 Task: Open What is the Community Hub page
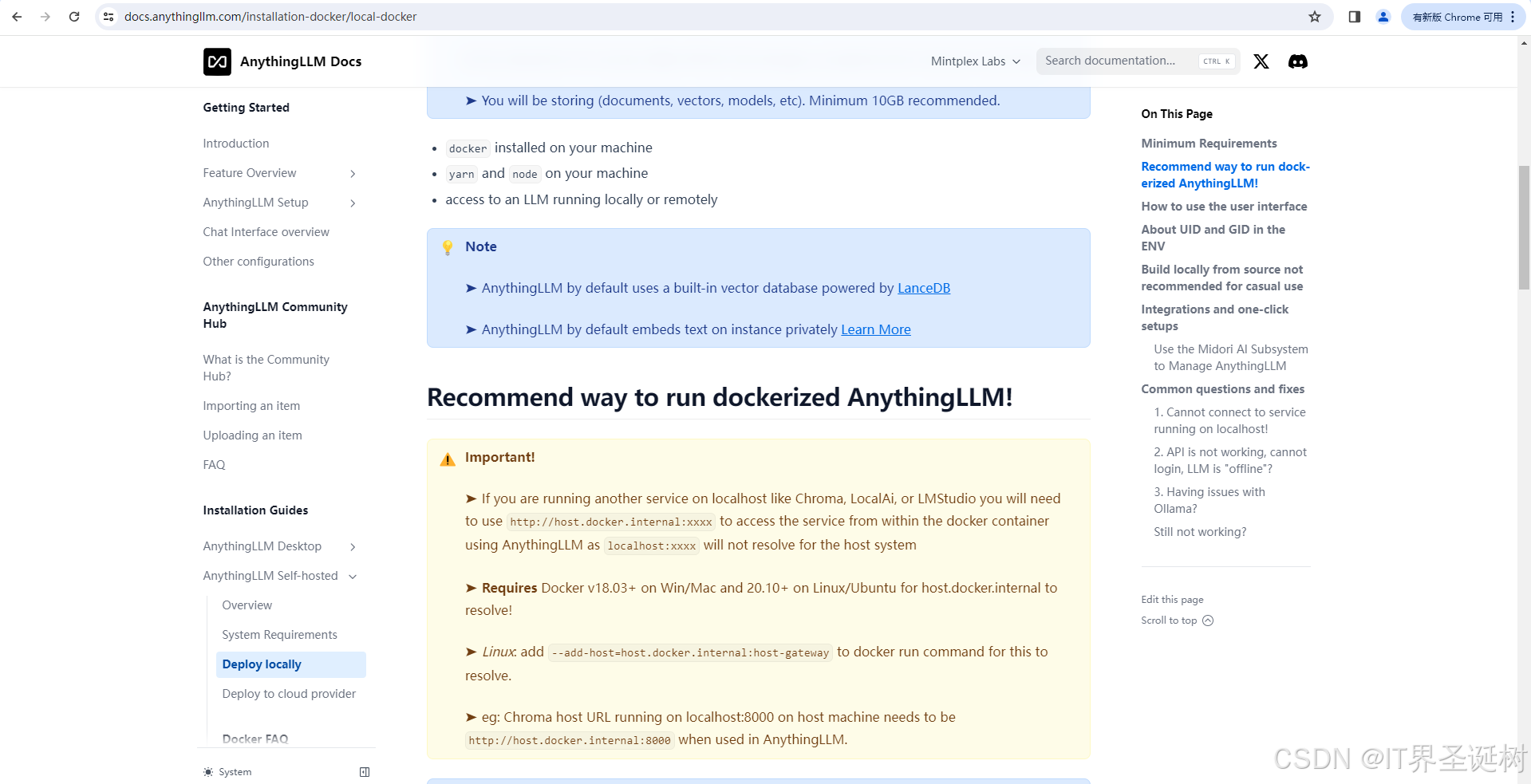pos(266,368)
